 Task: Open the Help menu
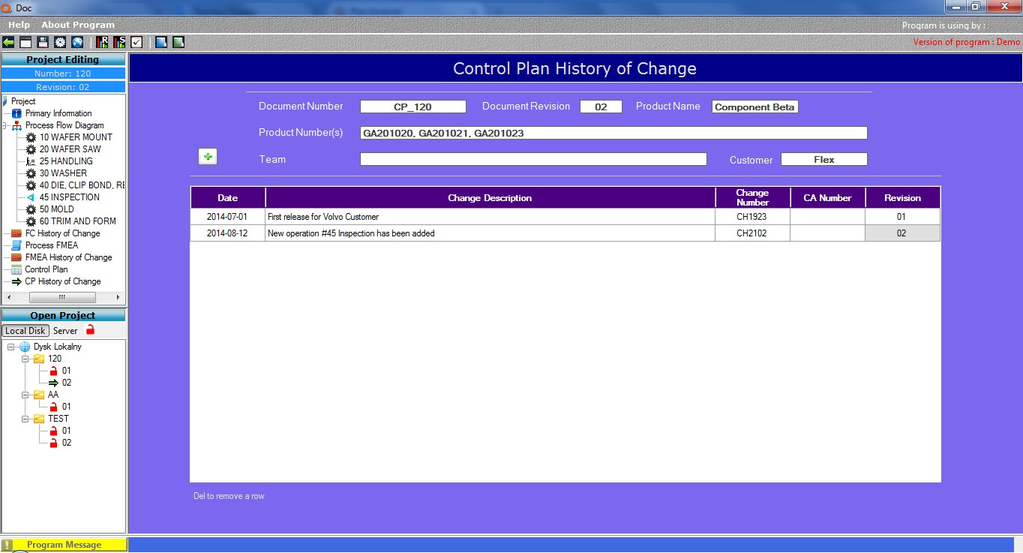pos(19,25)
